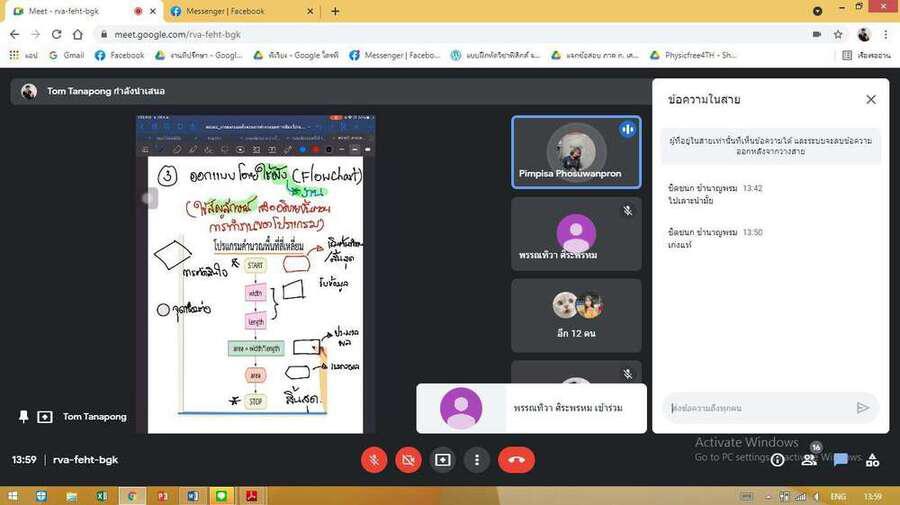The width and height of the screenshot is (900, 505).
Task: Unmute the microphone in the call controls
Action: pos(374,460)
